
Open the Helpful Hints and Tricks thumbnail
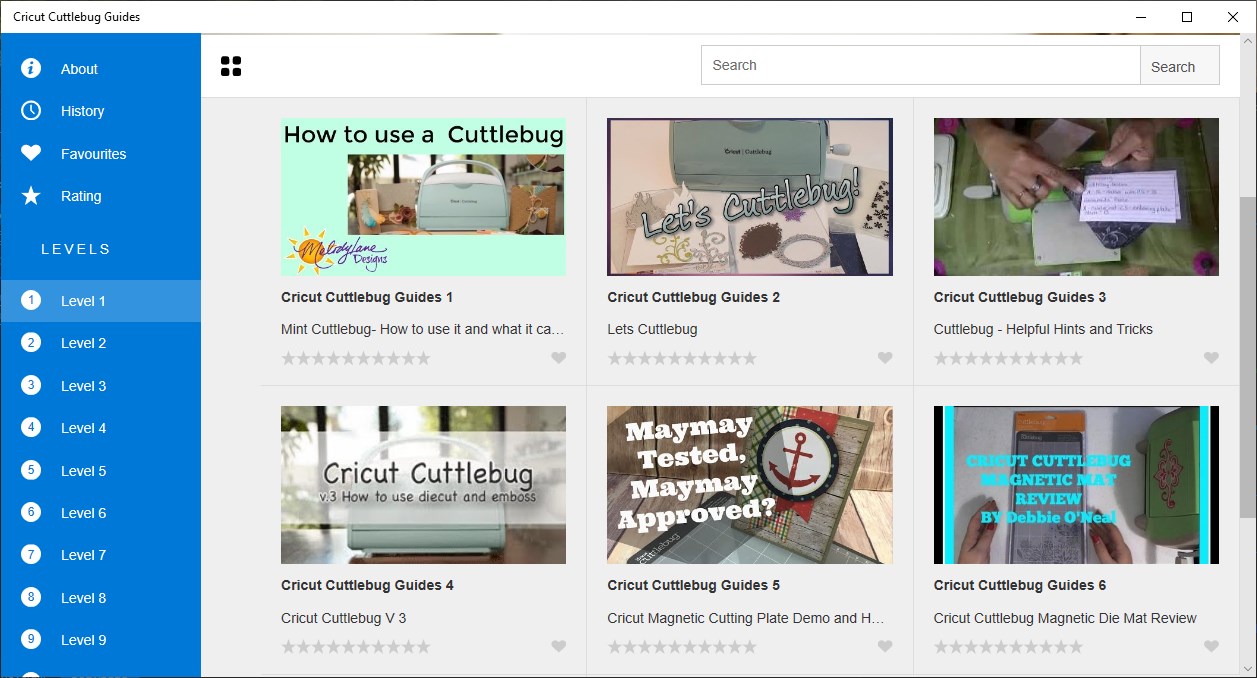1076,197
